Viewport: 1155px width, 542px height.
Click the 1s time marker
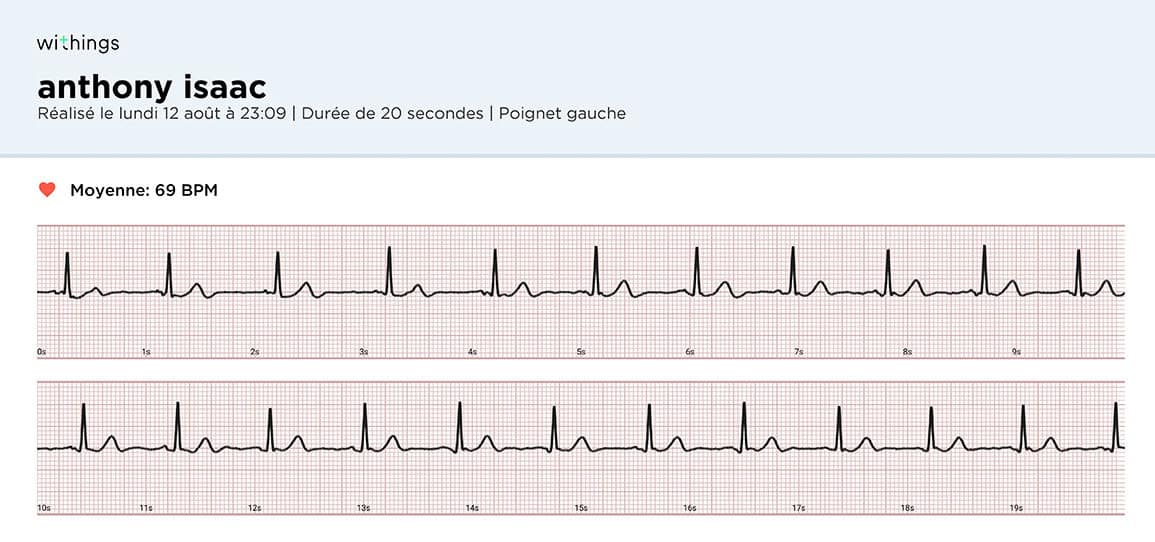click(146, 353)
